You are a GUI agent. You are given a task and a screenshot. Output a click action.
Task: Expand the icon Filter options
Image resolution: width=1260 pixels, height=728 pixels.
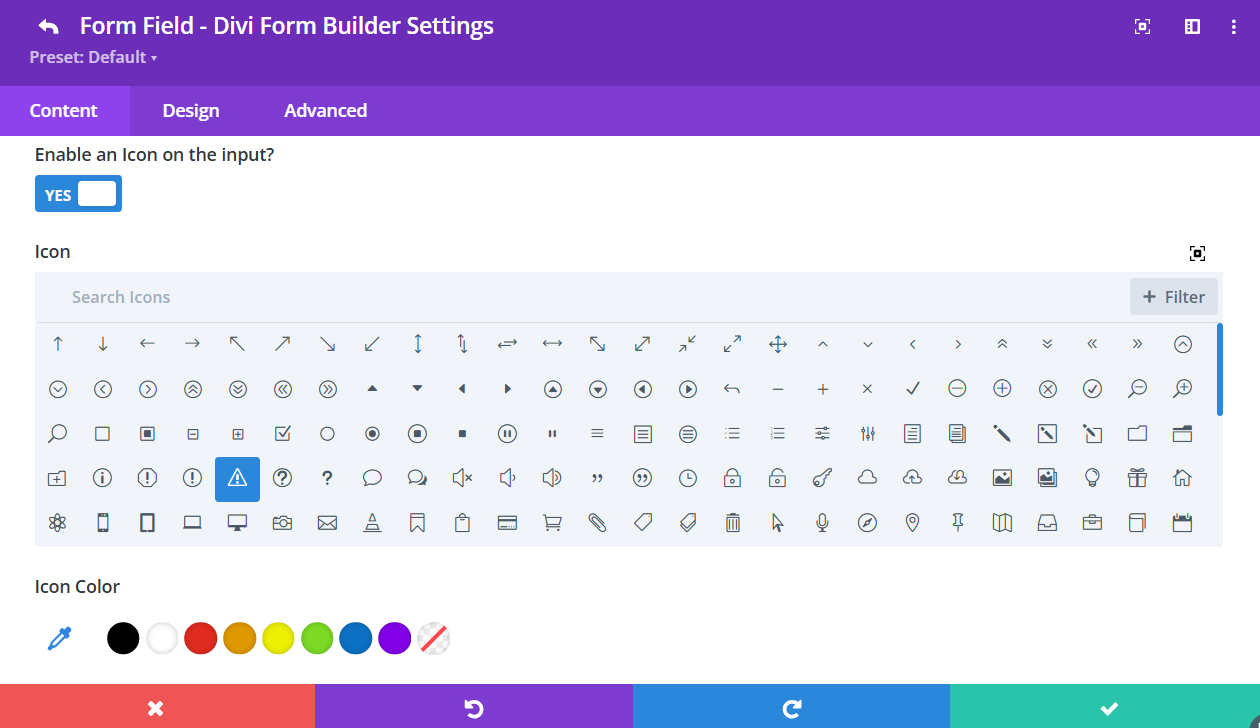(x=1174, y=296)
